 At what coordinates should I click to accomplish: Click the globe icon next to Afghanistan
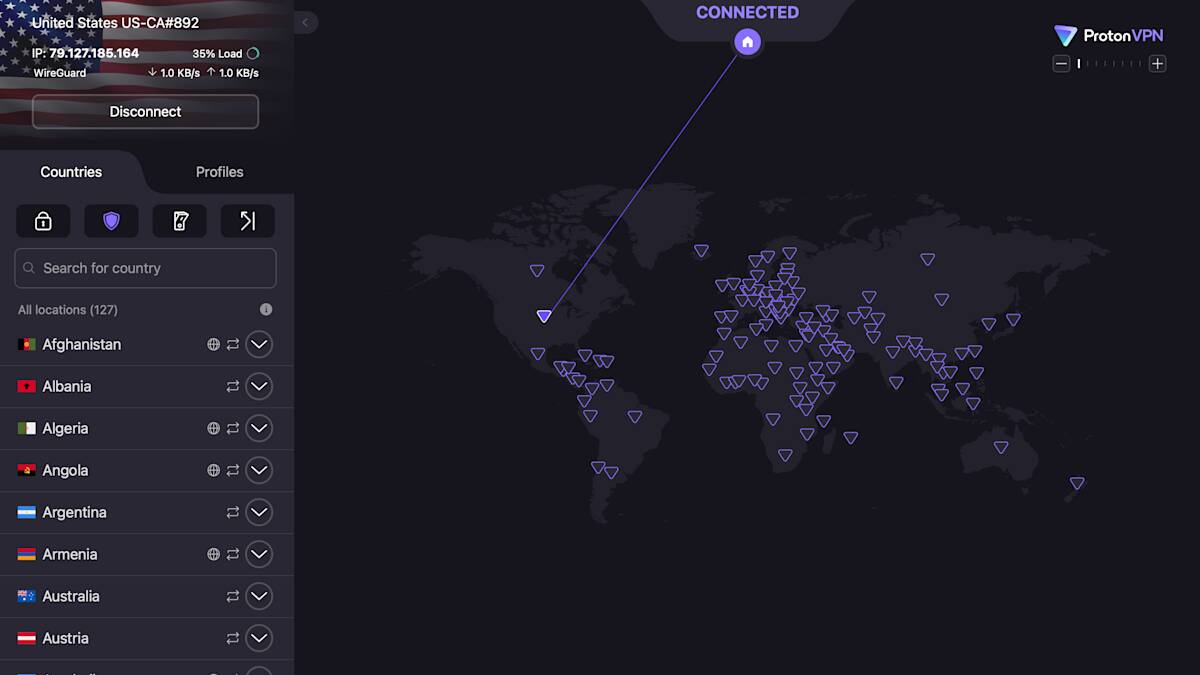[x=213, y=344]
